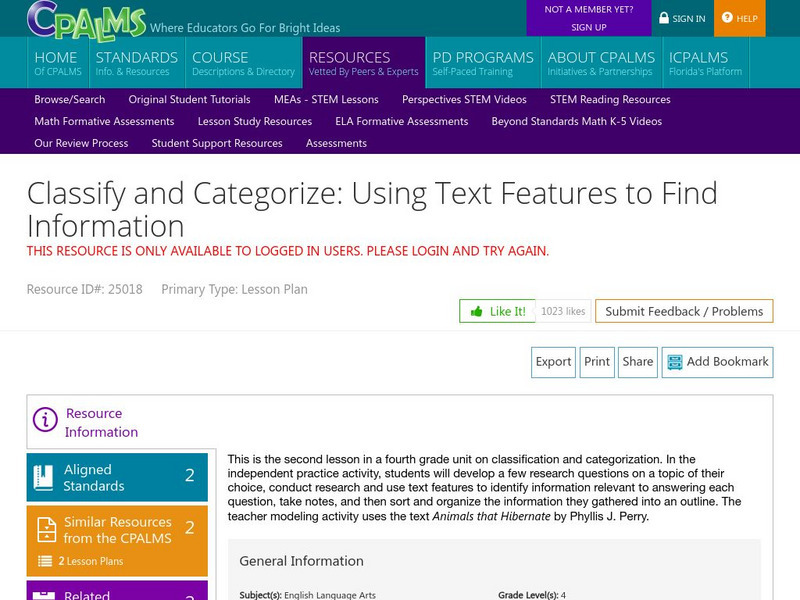Click the Add Bookmark icon

[x=673, y=362]
